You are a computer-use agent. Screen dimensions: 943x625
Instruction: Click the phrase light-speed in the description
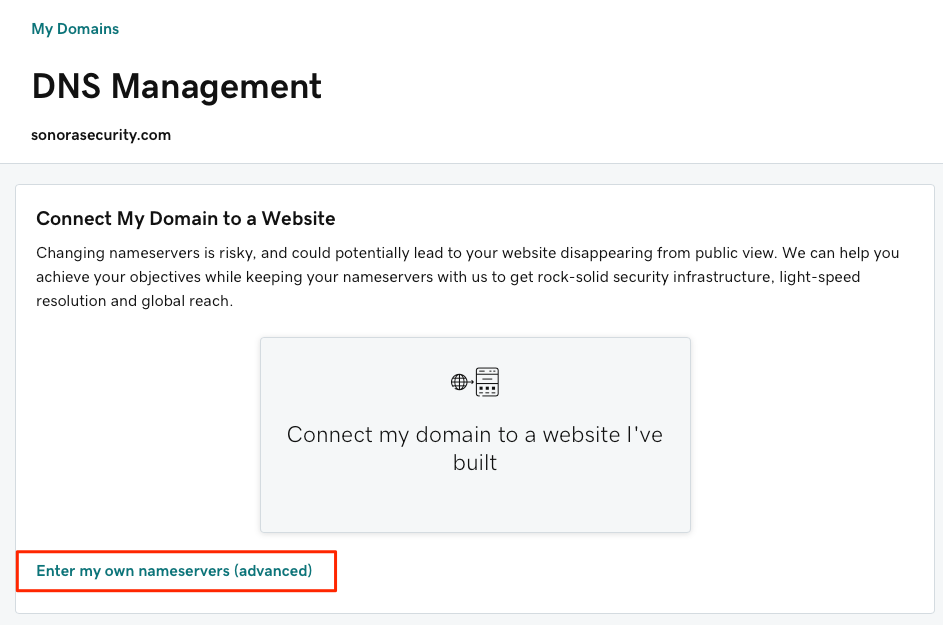pos(820,277)
